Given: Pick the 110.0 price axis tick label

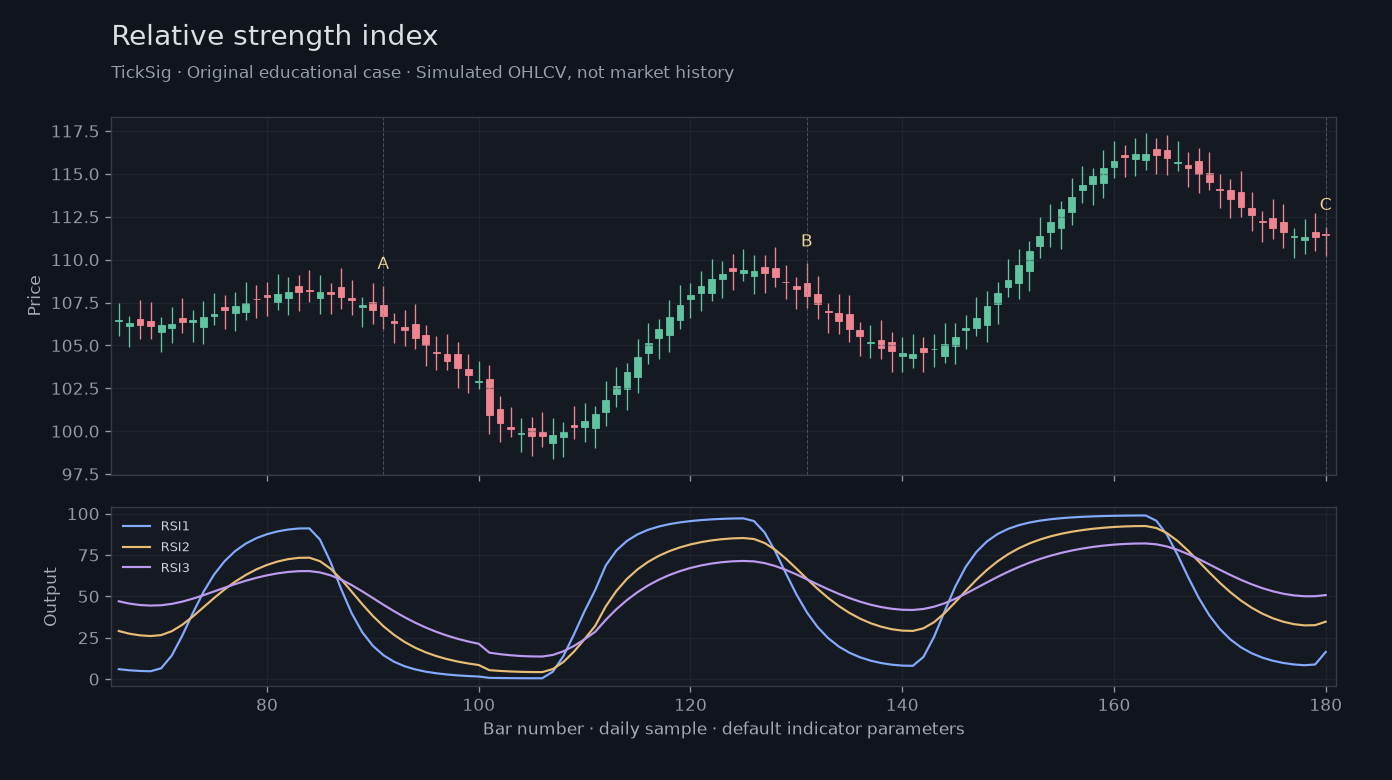Looking at the screenshot, I should 76,261.
